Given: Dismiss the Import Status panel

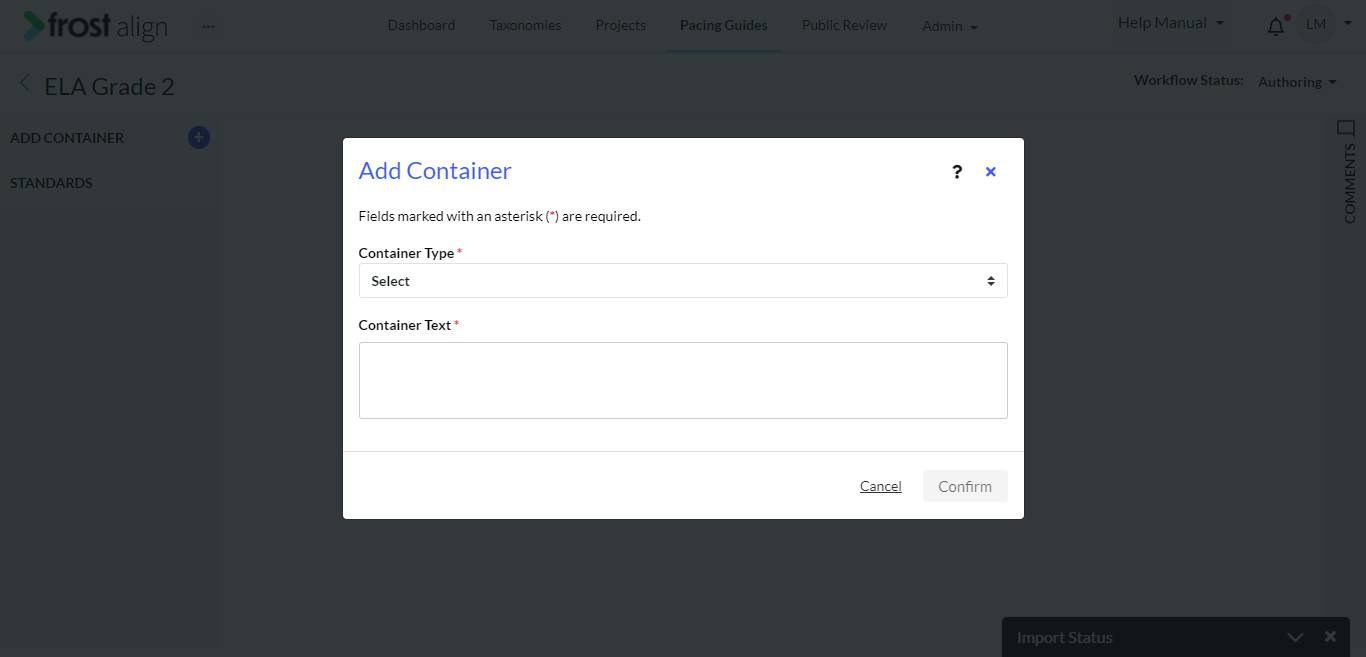Looking at the screenshot, I should pos(1330,636).
